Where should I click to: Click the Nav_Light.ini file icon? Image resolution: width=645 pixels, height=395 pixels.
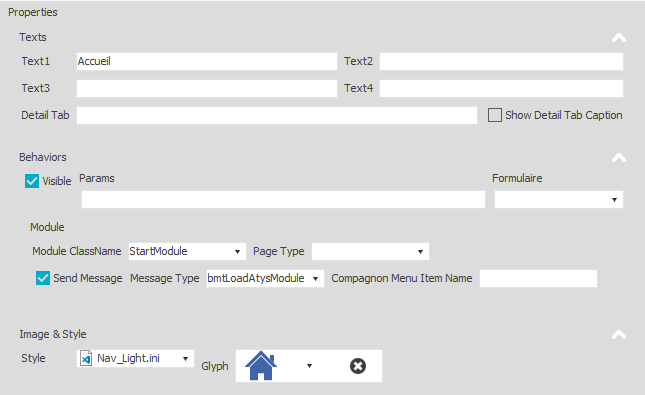coord(86,358)
